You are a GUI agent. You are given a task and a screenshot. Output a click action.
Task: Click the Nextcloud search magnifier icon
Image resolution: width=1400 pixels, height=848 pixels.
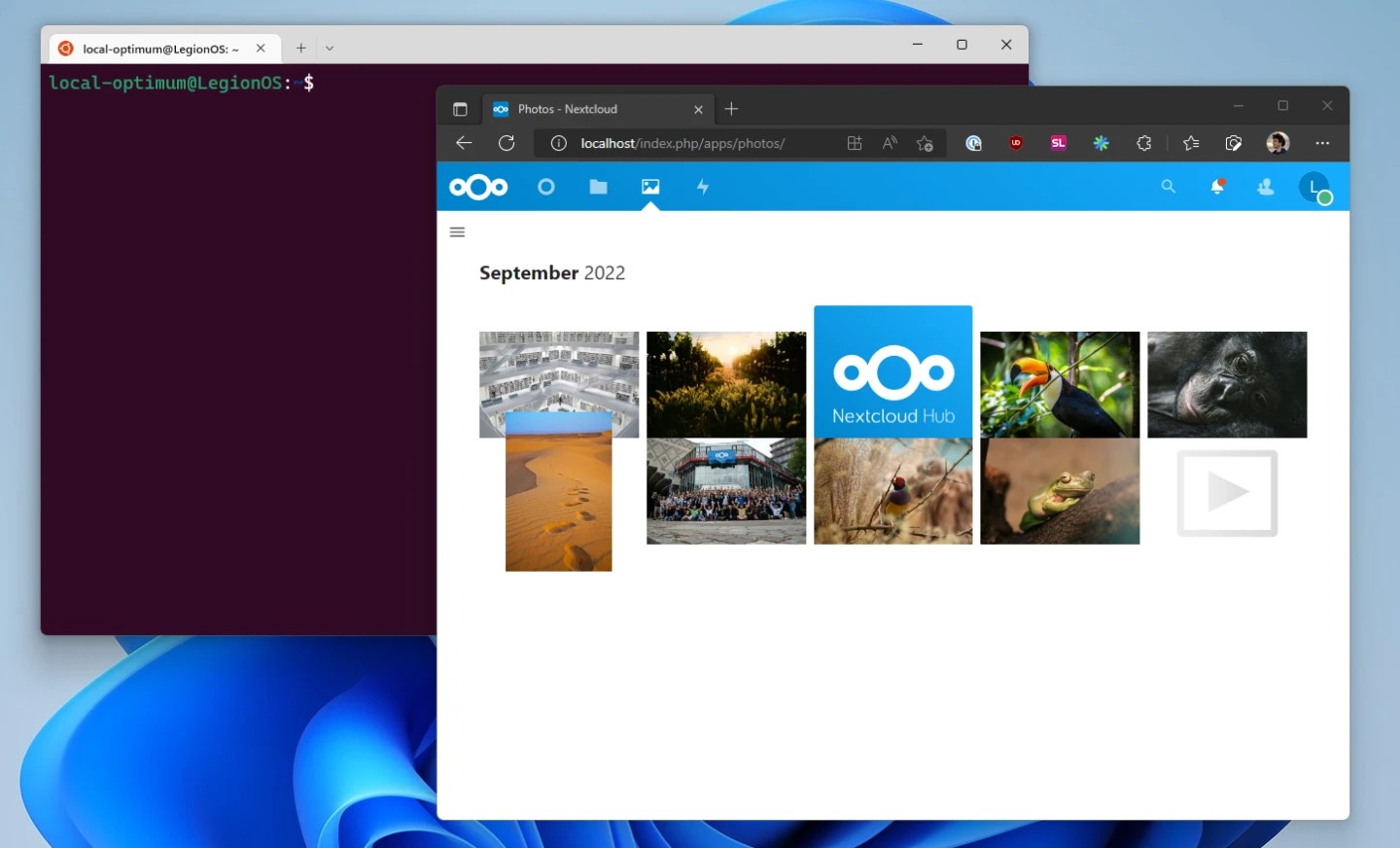[x=1169, y=187]
